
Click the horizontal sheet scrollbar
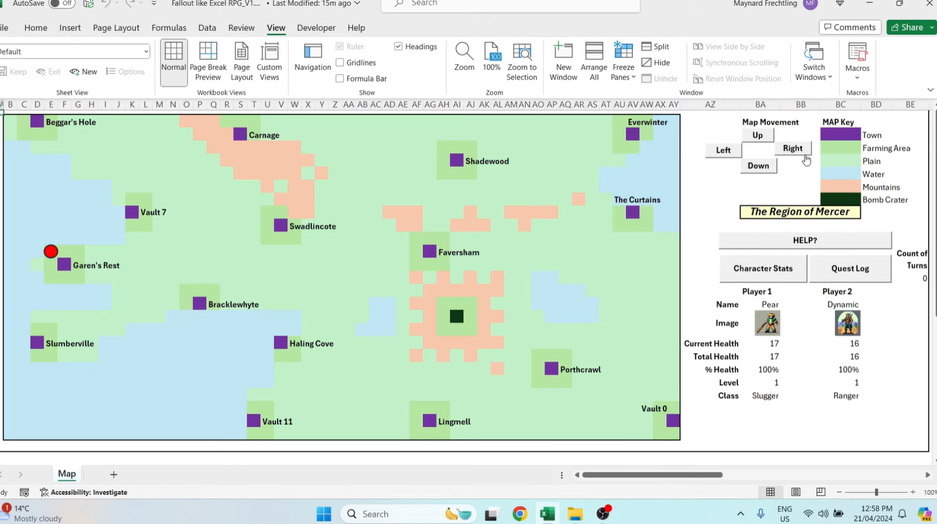(x=652, y=475)
